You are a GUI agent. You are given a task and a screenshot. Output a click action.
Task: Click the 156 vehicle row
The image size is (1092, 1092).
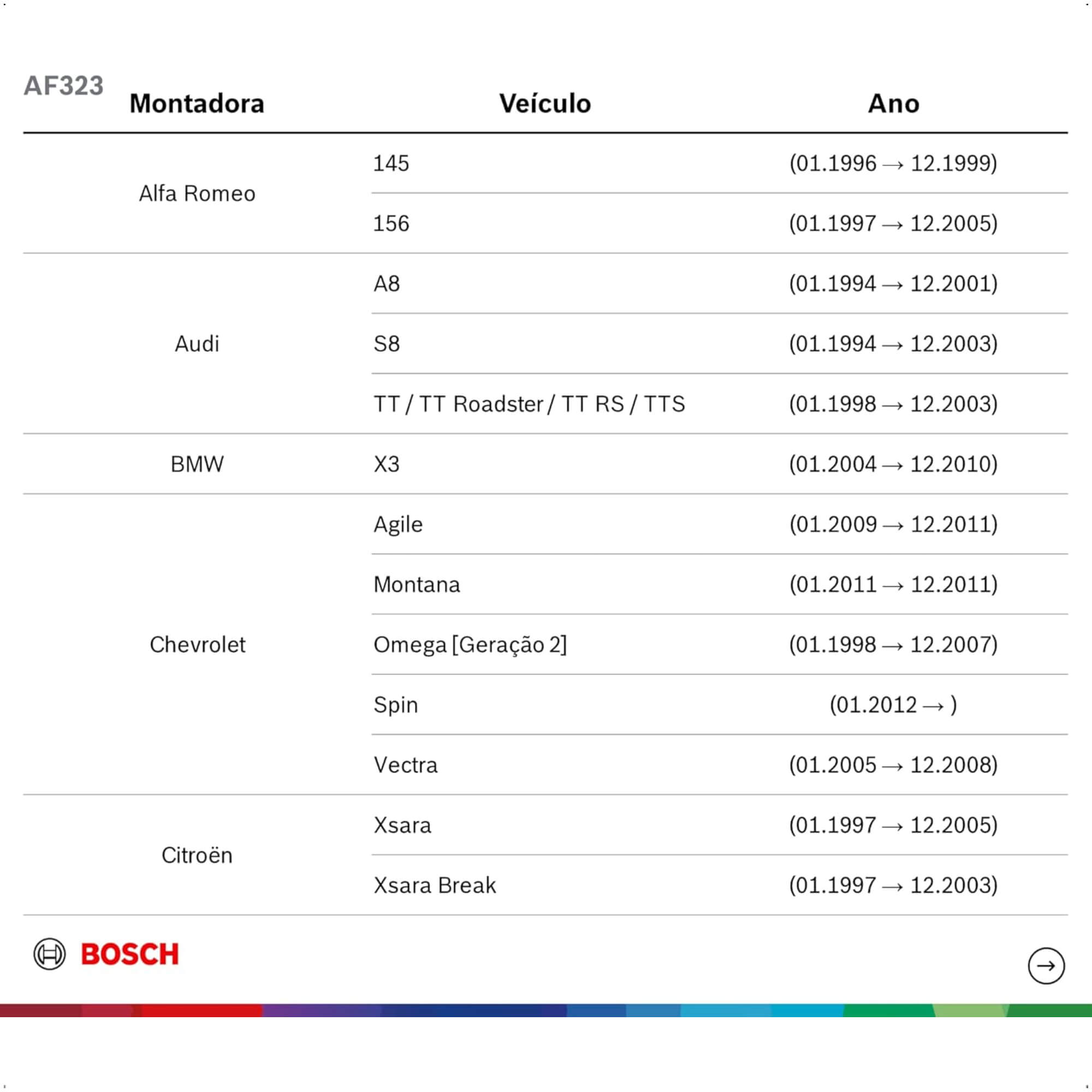click(720, 223)
